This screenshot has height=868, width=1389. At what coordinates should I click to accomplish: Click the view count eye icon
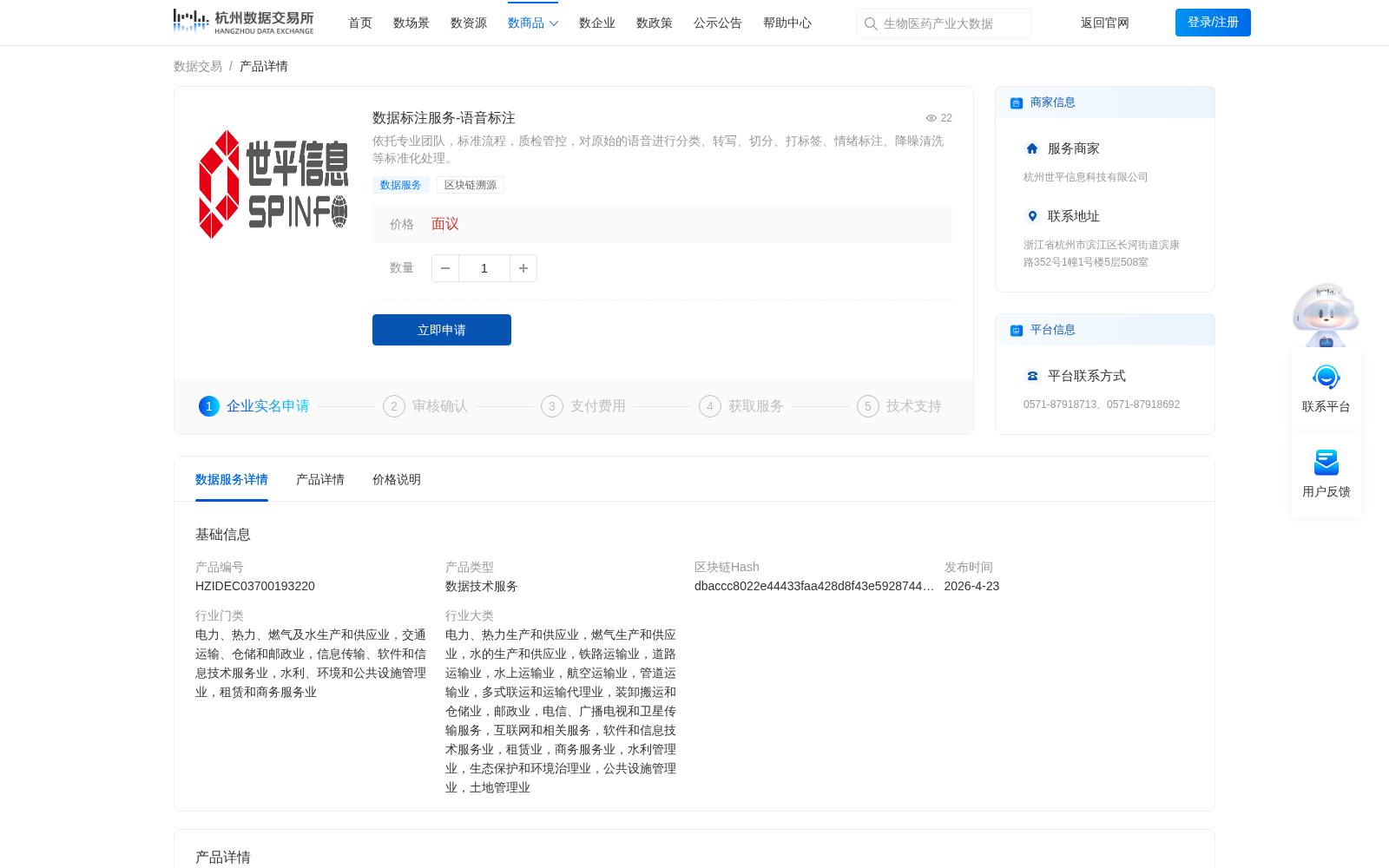(x=931, y=118)
